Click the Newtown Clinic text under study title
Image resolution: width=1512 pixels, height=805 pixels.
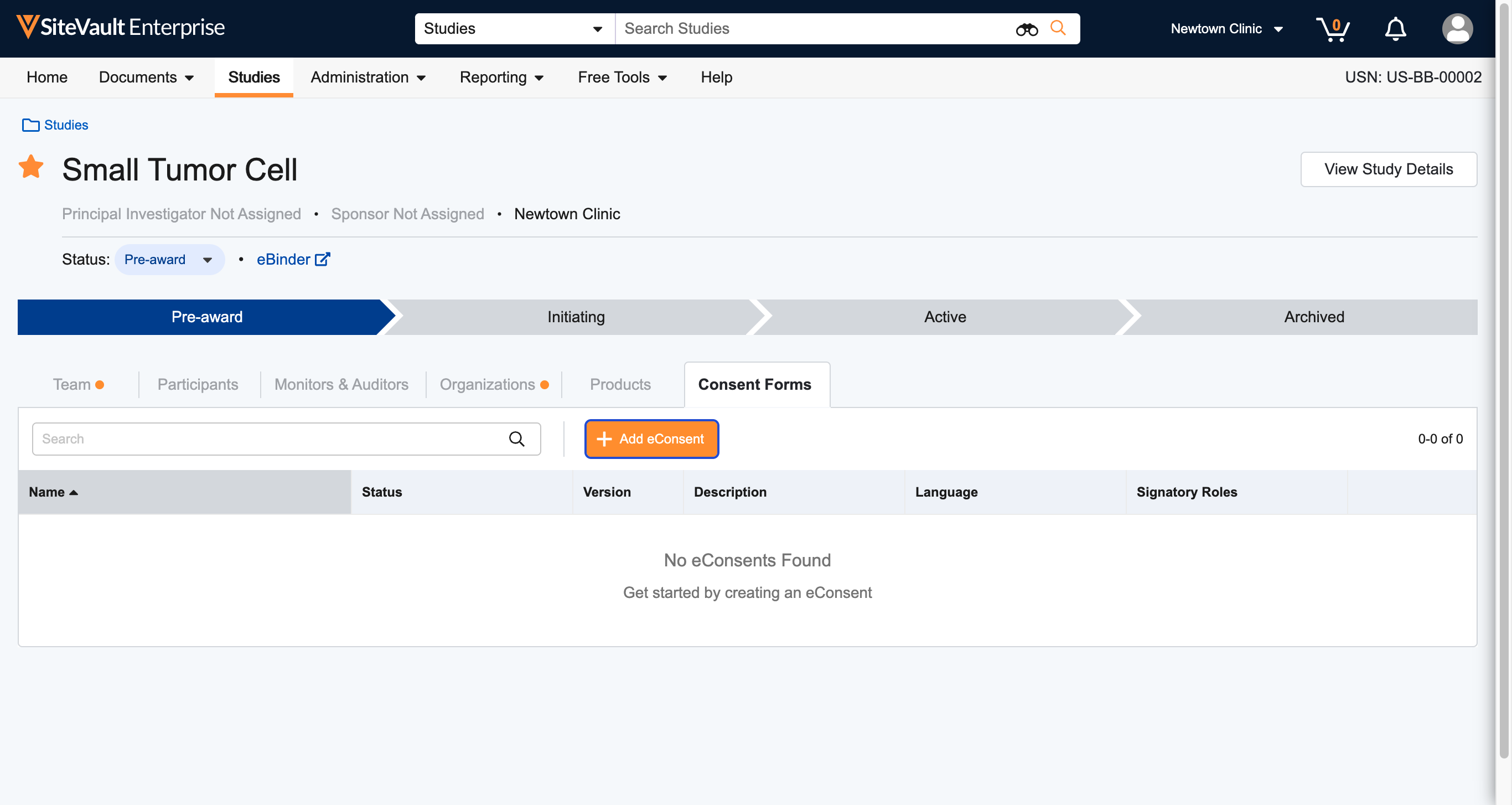click(566, 214)
